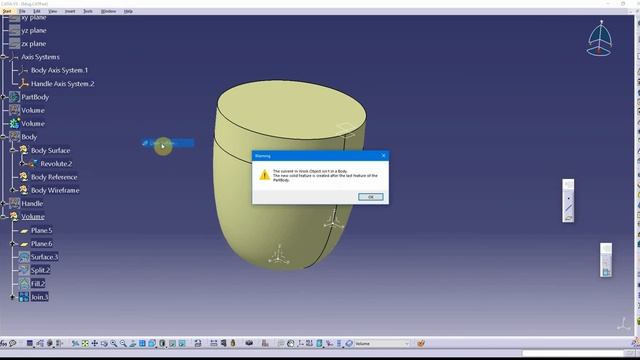Viewport: 640px width, 360px height.
Task: Select Fill.2 in the tree
Action: click(38, 284)
